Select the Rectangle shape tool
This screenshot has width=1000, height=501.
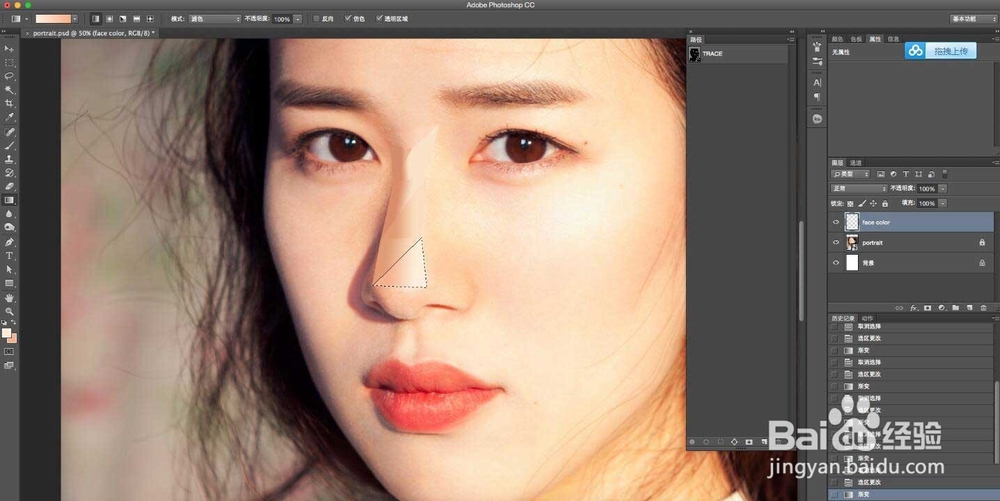(x=9, y=283)
